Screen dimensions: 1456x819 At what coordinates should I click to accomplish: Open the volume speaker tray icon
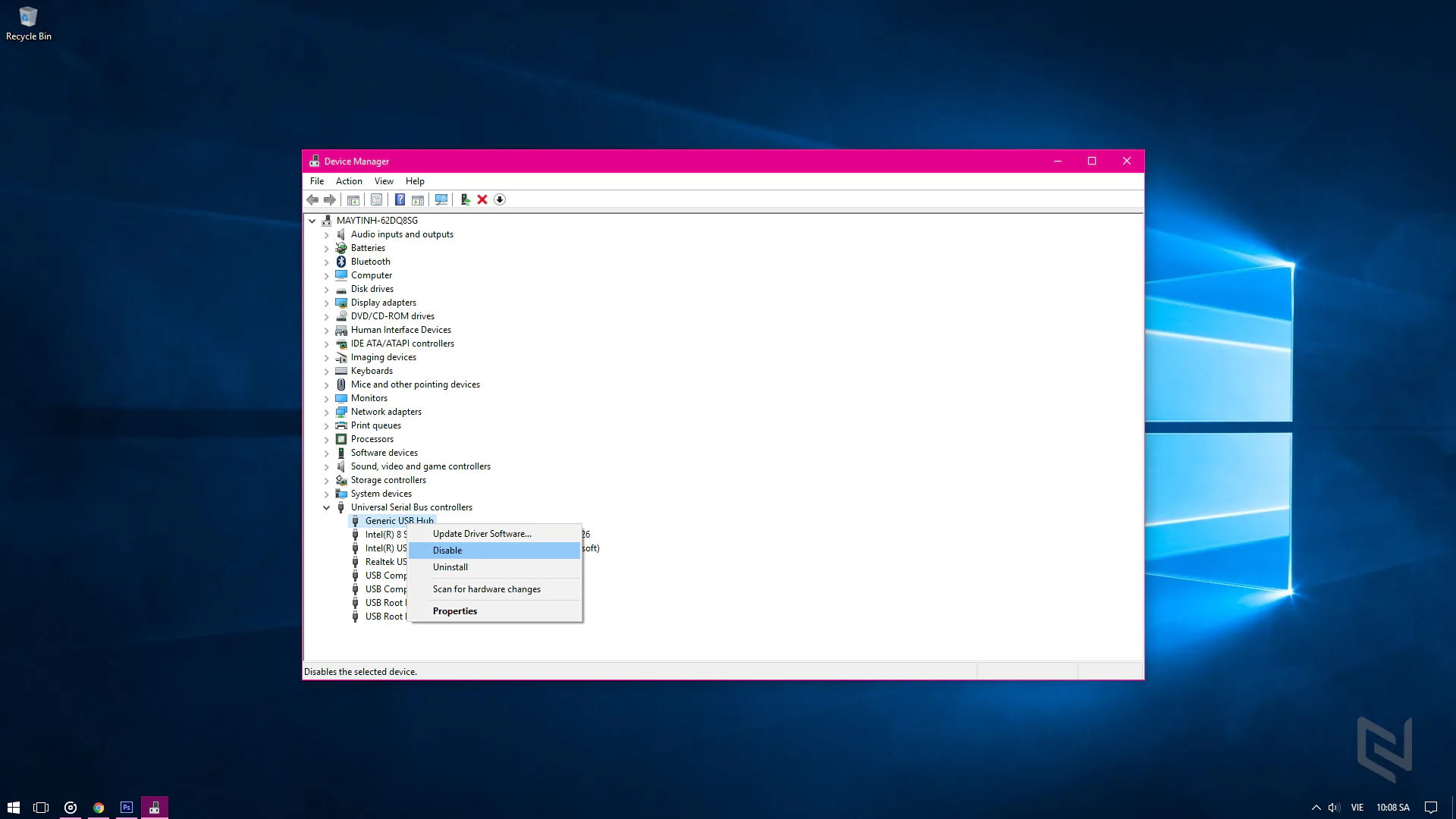coord(1334,808)
